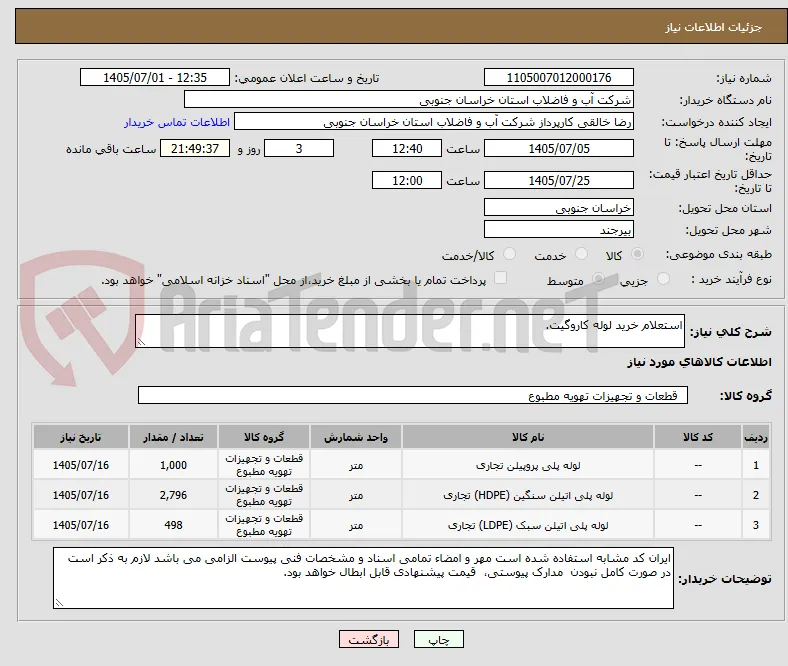Click the quantity cell 2,796

(173, 495)
